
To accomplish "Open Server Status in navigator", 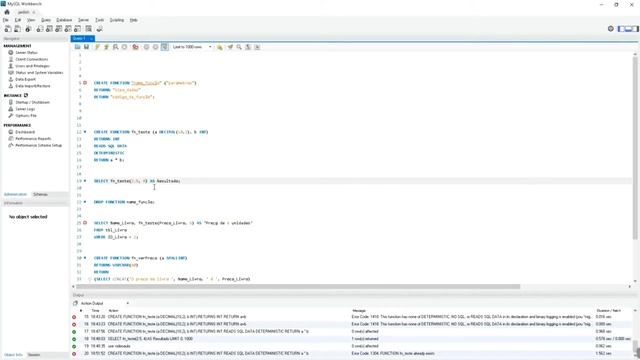I will tap(26, 53).
